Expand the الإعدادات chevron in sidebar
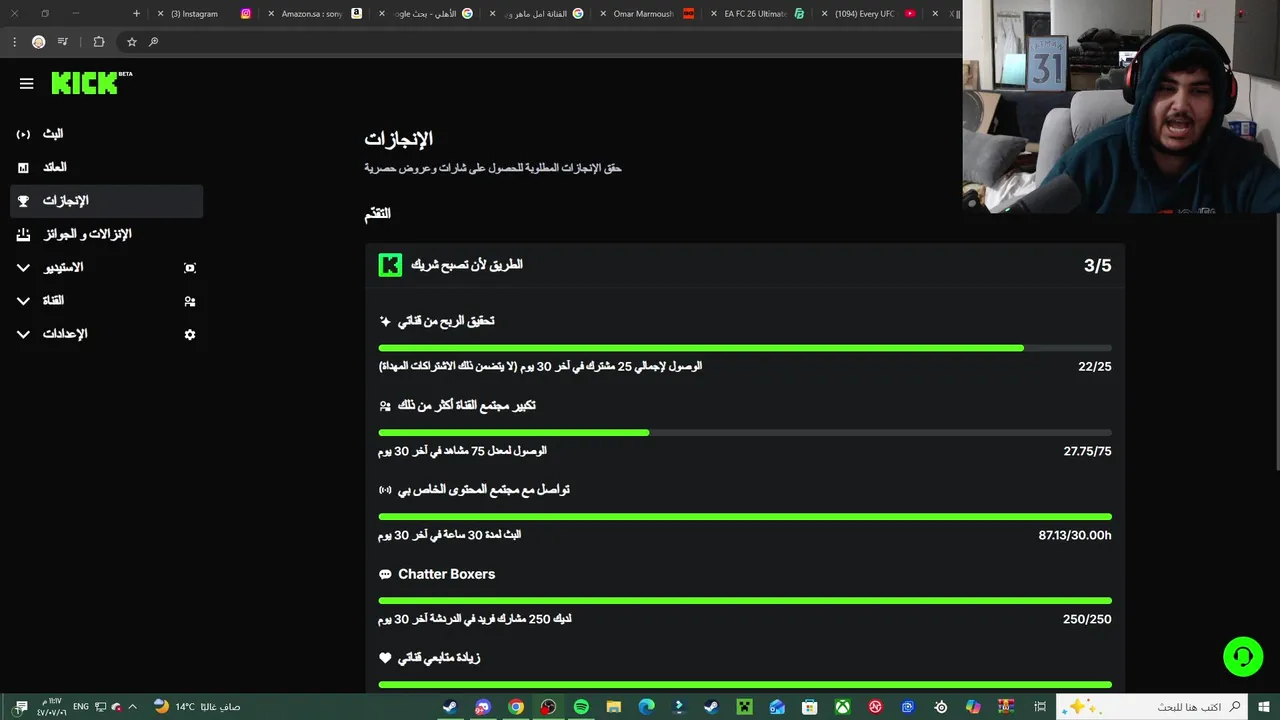The height and width of the screenshot is (720, 1280). pyautogui.click(x=23, y=334)
